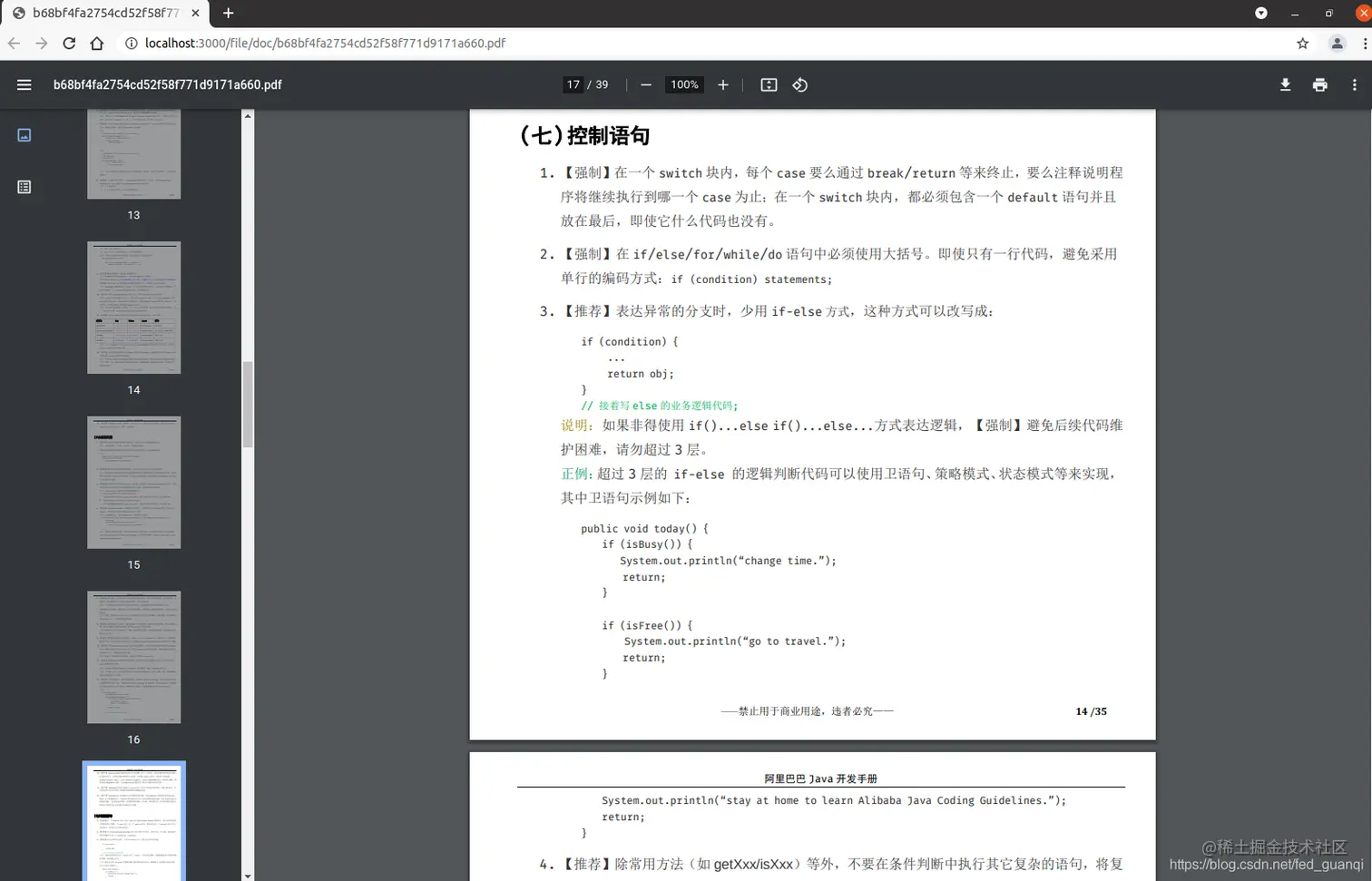The width and height of the screenshot is (1372, 881).
Task: Navigate back in browser history
Action: [14, 43]
